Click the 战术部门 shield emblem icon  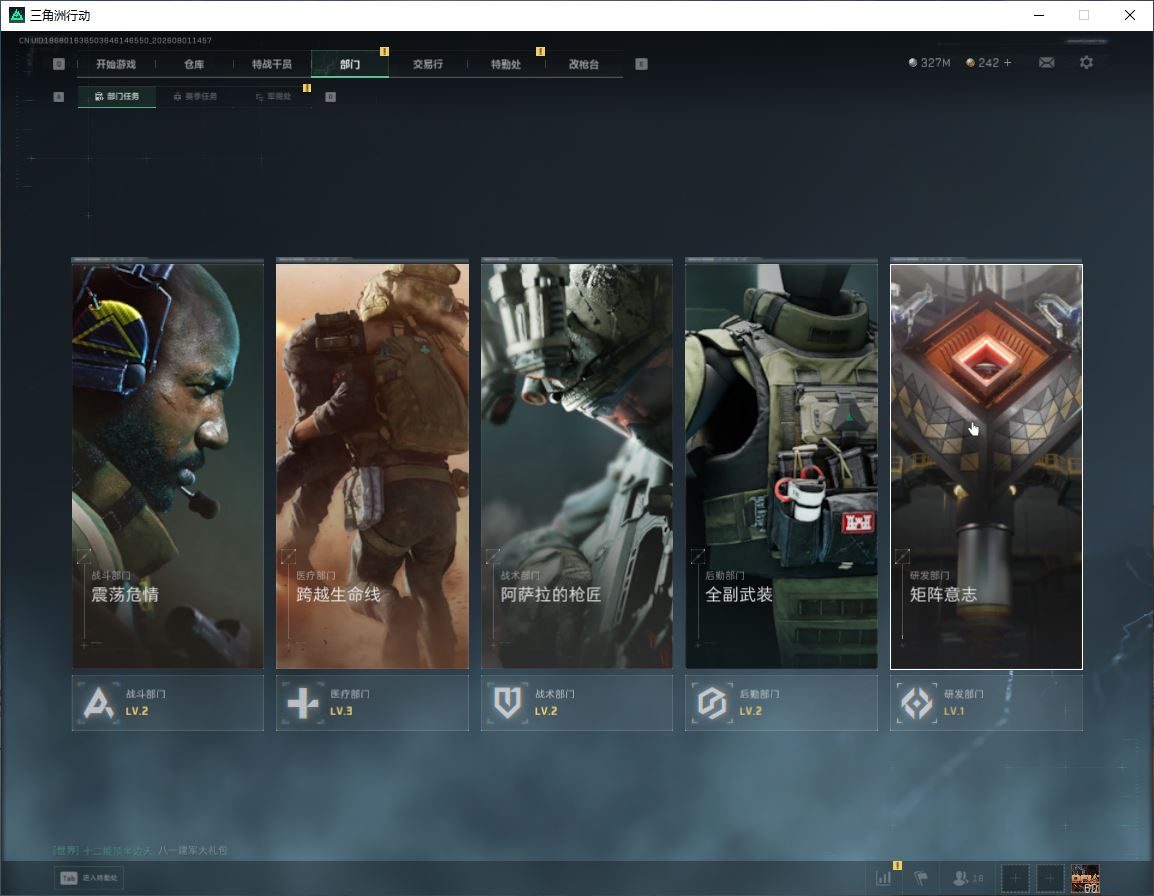pyautogui.click(x=508, y=703)
